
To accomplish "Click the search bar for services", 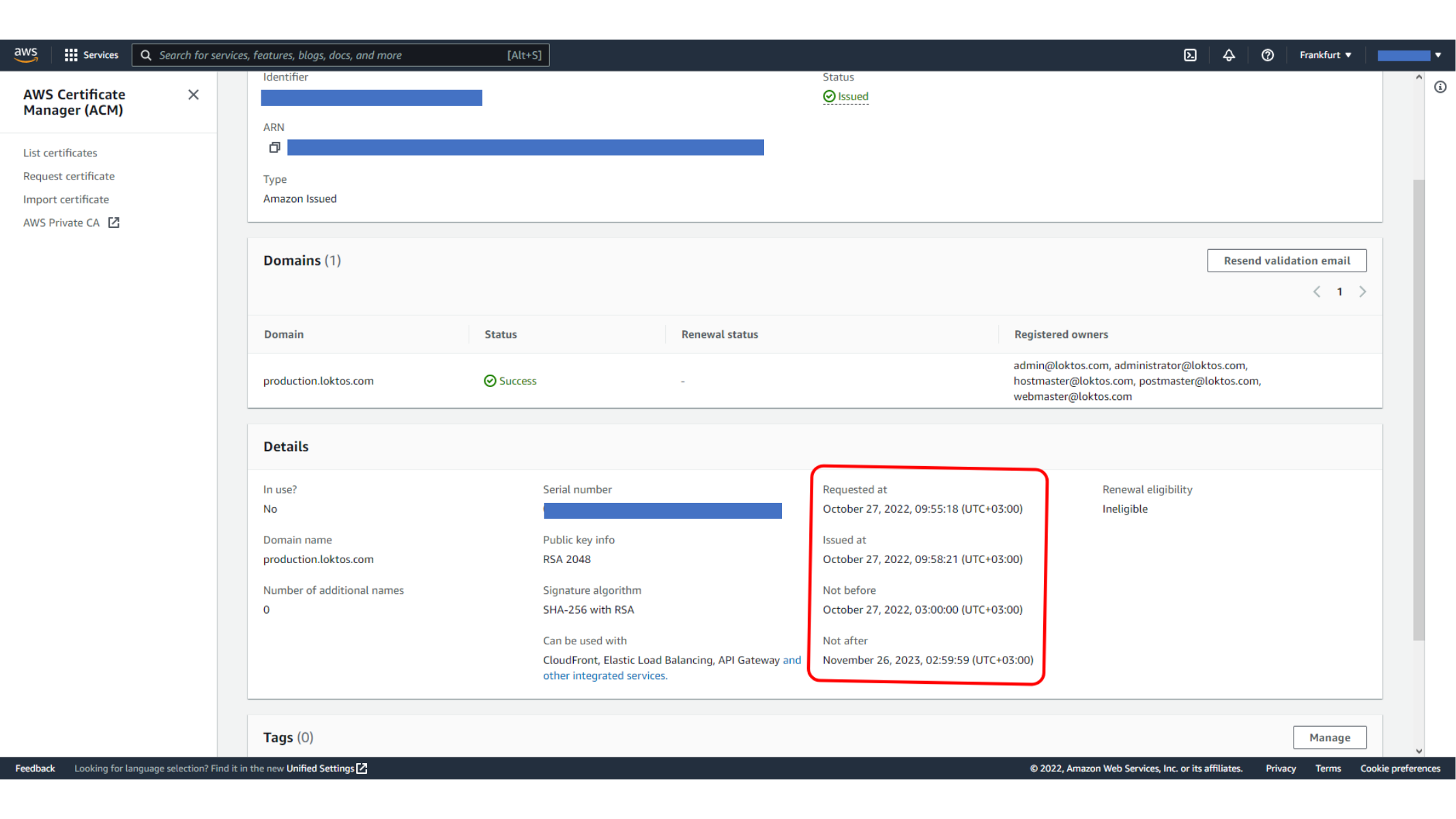I will [x=340, y=55].
